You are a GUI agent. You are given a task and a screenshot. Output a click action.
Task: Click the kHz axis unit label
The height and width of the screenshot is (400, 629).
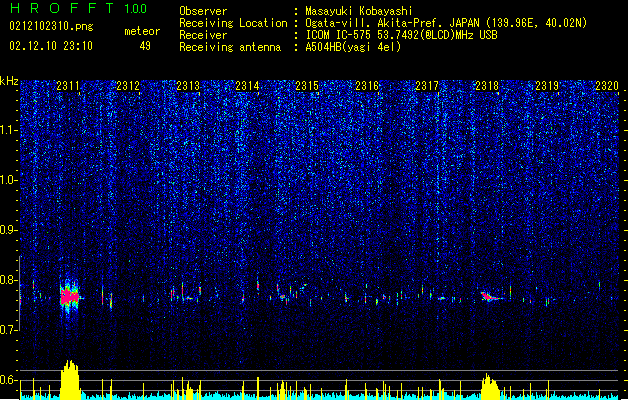(x=9, y=81)
